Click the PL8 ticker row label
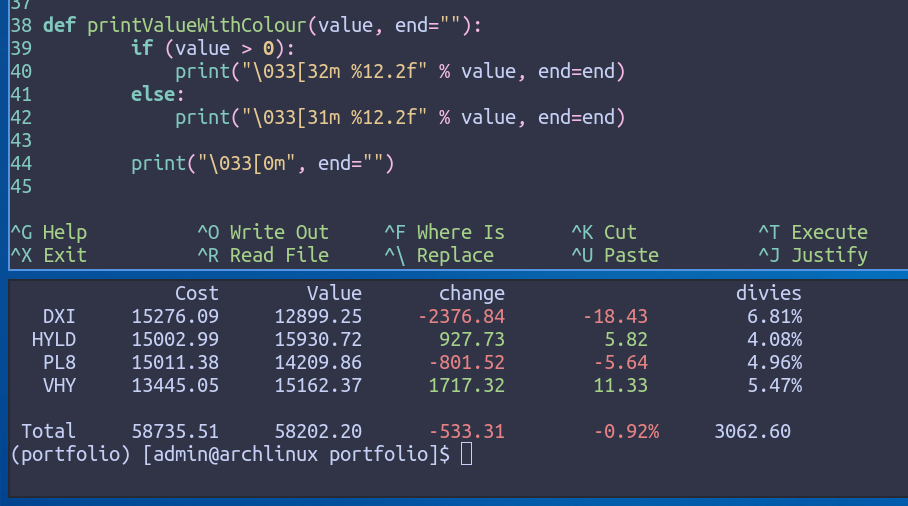The height and width of the screenshot is (506, 908). tap(59, 362)
